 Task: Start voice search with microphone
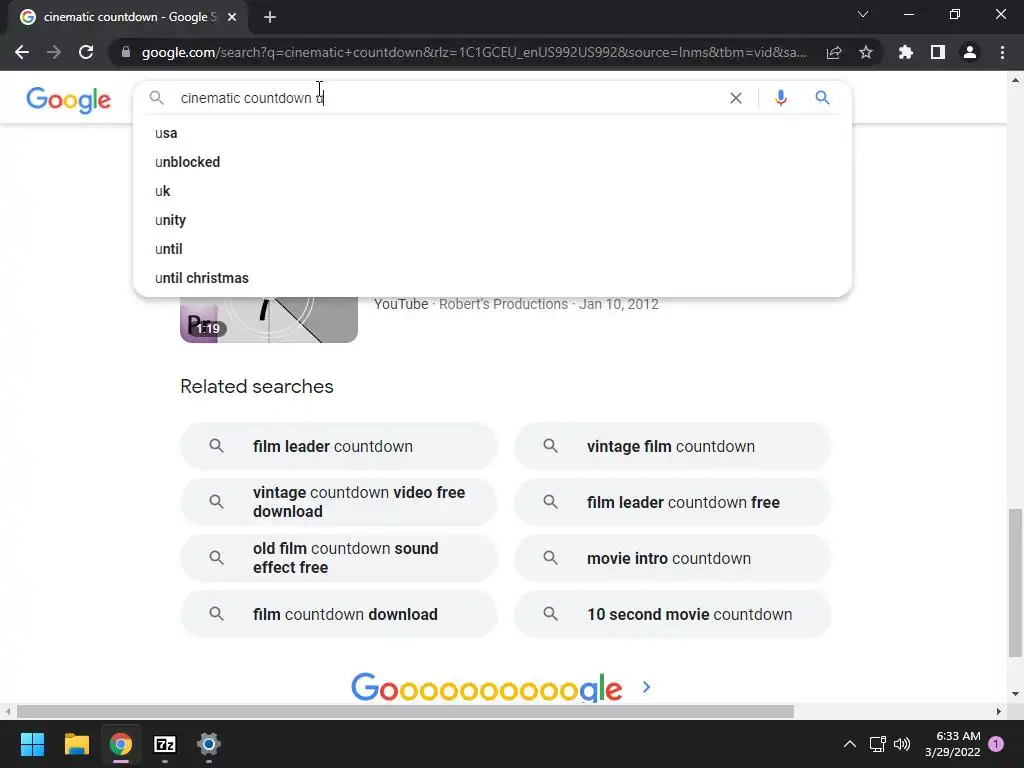(x=780, y=98)
